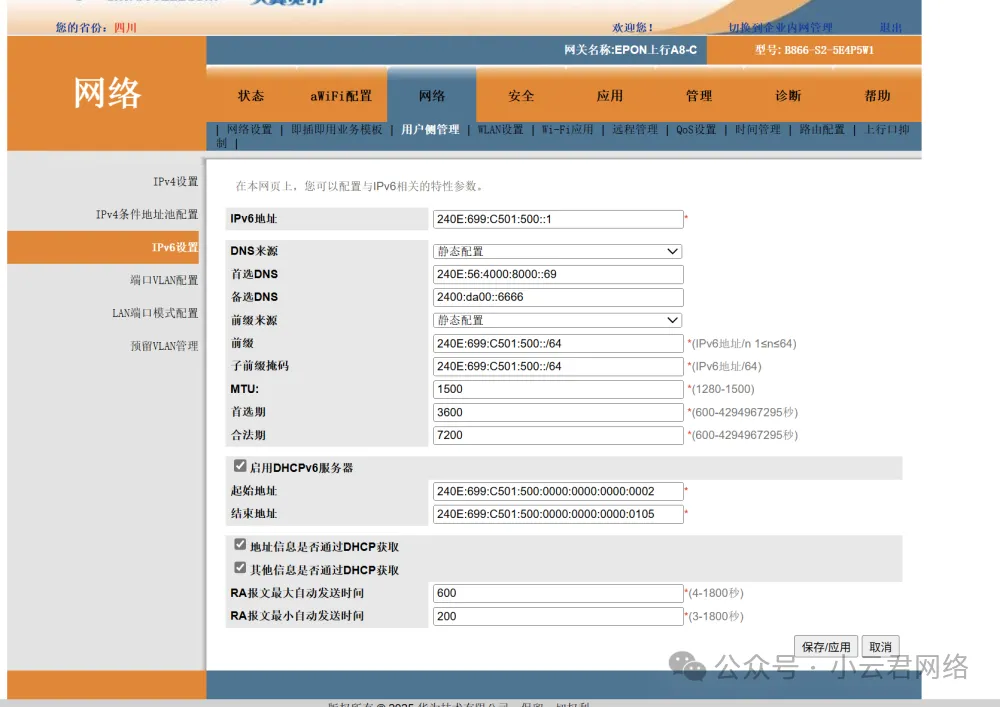
Task: Toggle 地址信息是否通过DHCP获取 checkbox
Action: [x=240, y=544]
